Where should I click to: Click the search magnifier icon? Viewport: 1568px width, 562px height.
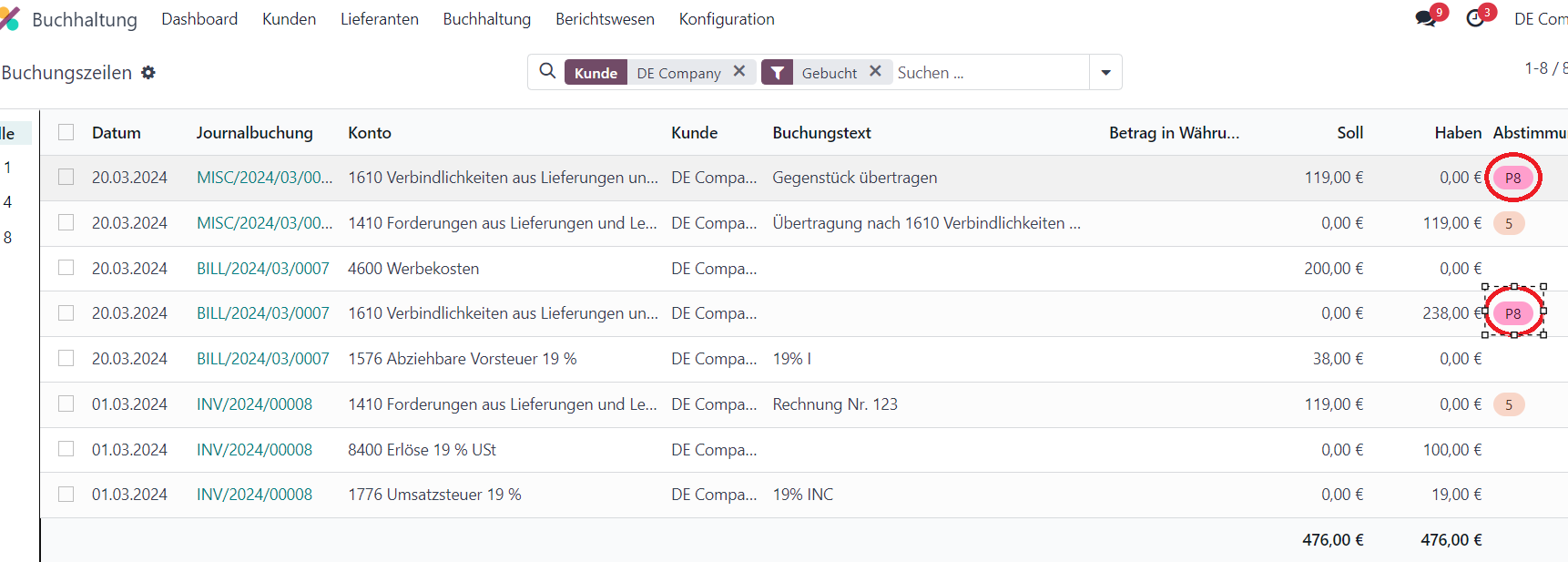pyautogui.click(x=547, y=71)
